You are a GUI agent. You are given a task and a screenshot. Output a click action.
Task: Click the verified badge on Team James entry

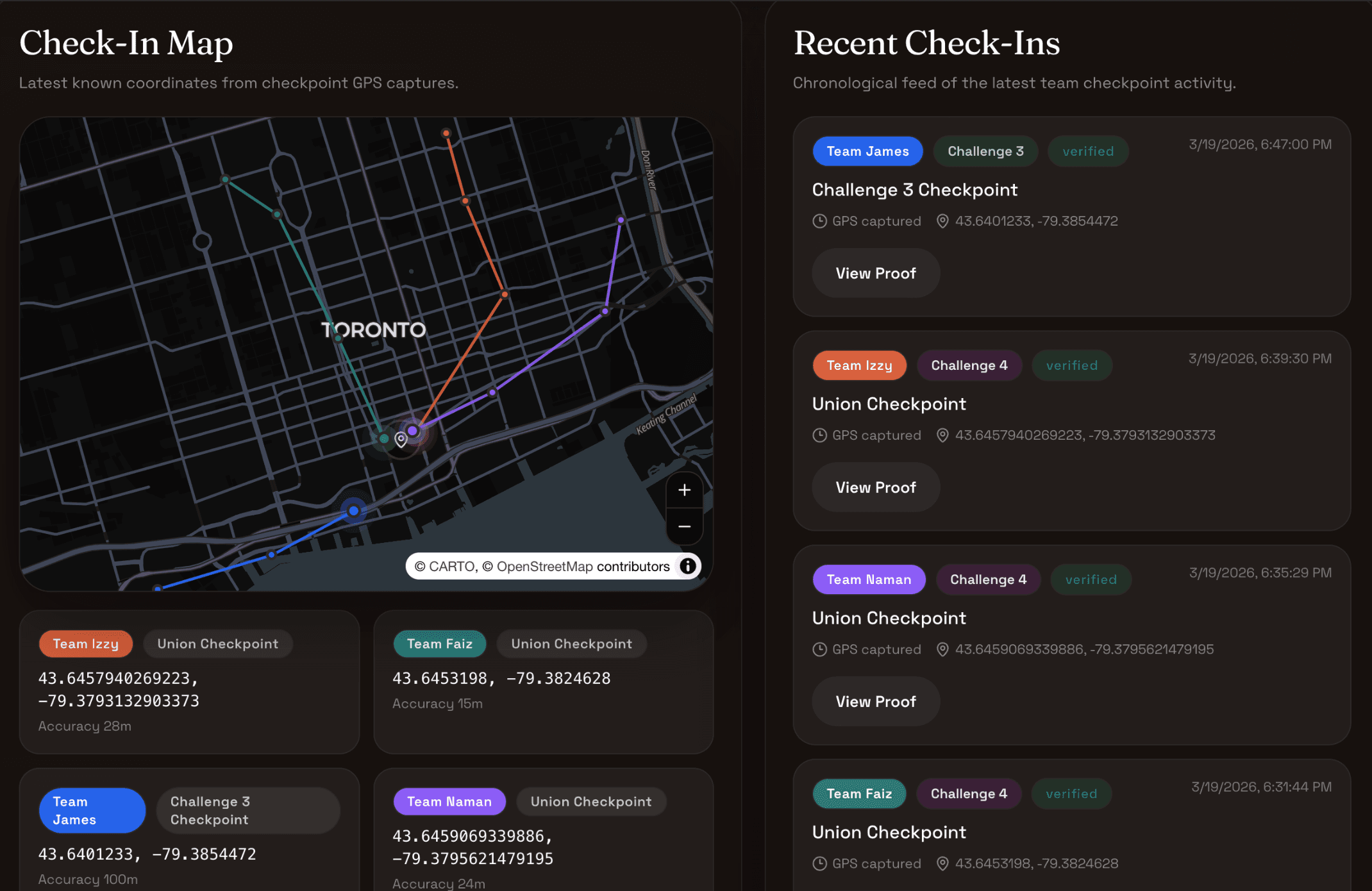pyautogui.click(x=1087, y=151)
